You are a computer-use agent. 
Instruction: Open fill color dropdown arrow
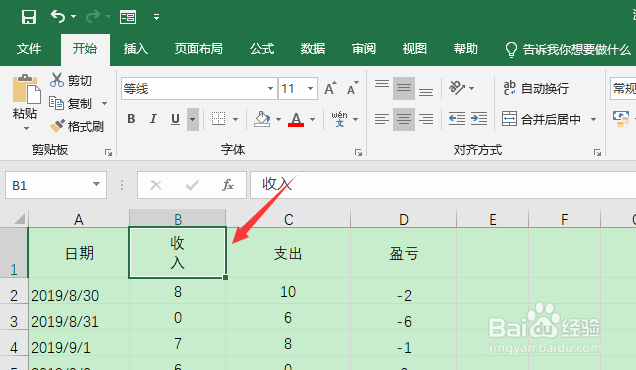click(x=279, y=119)
